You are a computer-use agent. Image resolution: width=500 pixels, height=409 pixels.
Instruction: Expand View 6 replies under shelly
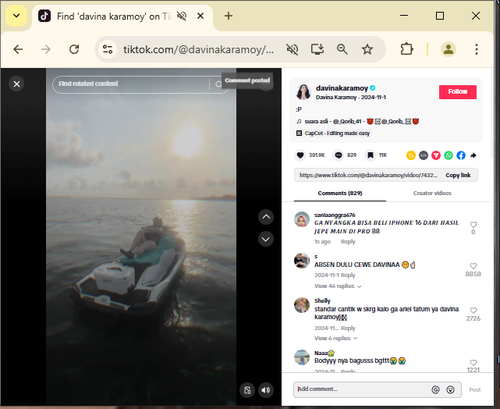pos(336,338)
